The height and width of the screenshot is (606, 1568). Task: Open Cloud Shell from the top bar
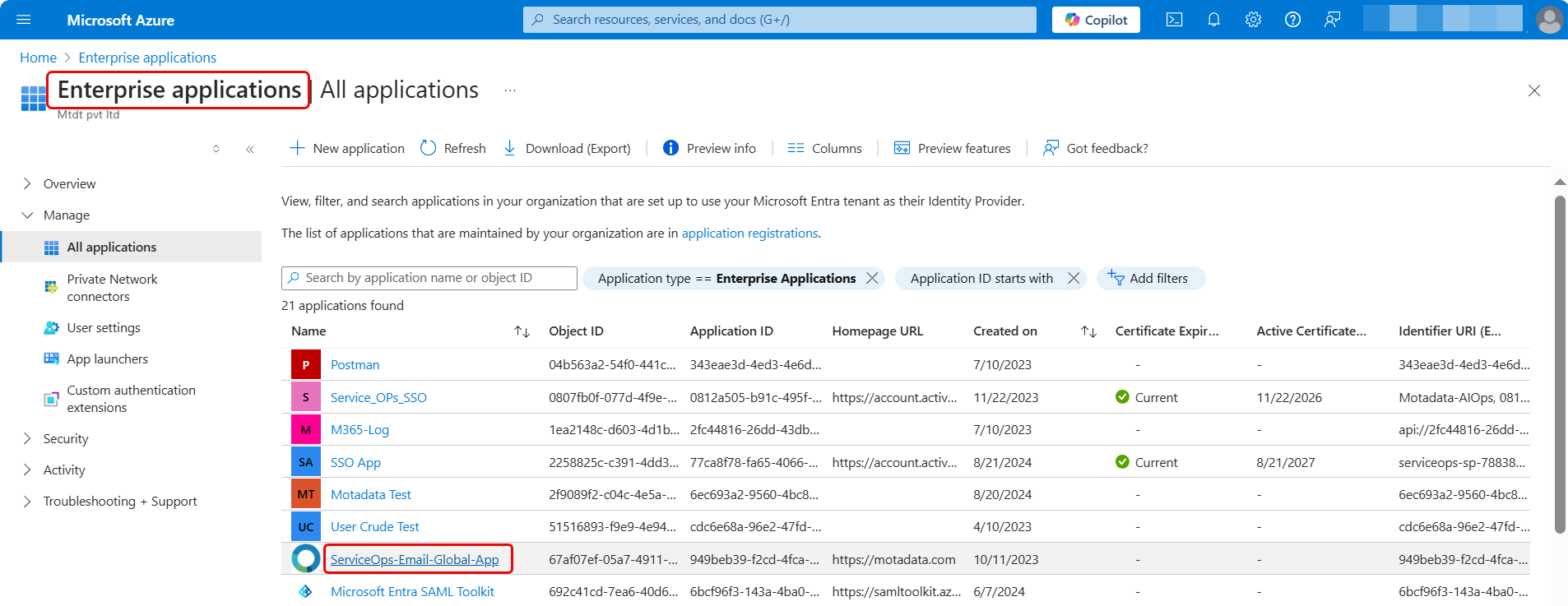1174,20
